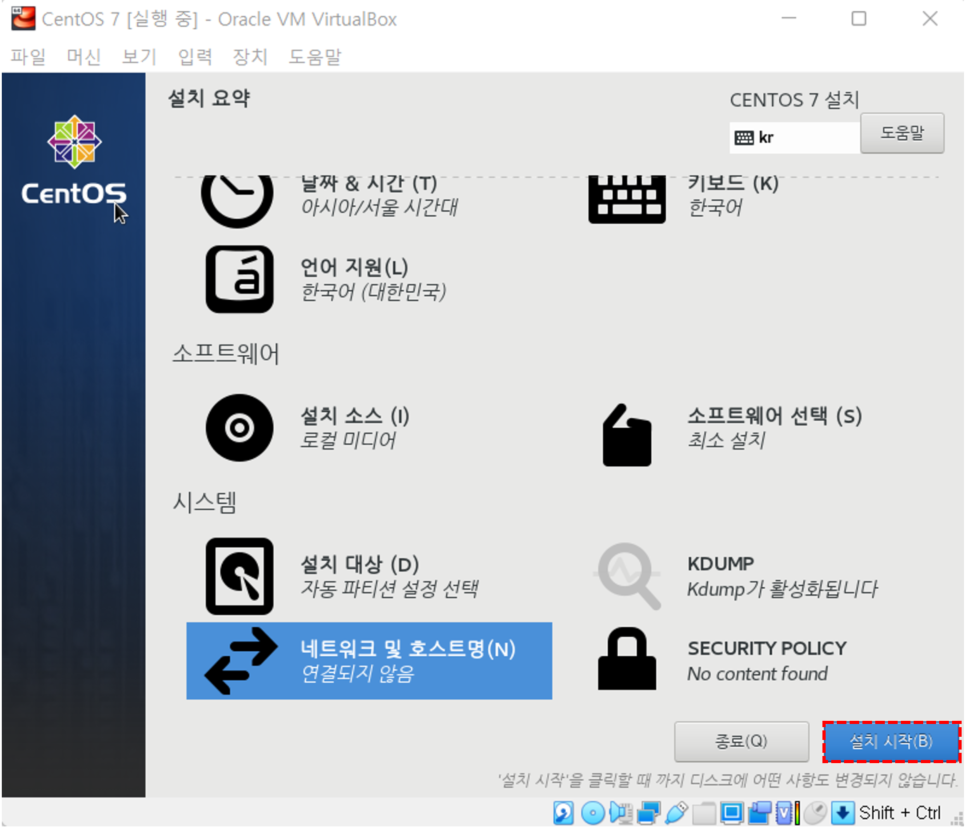Viewport: 967px width, 828px height.
Task: Click the Kdump가 활성화됩니다 status text
Action: [x=783, y=589]
